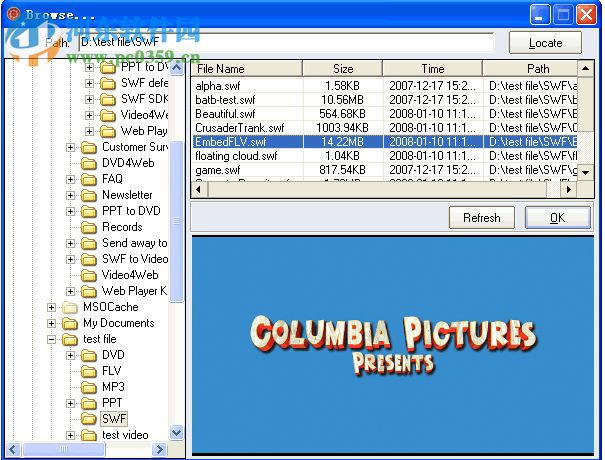
Task: Click the Locate button
Action: click(x=545, y=42)
